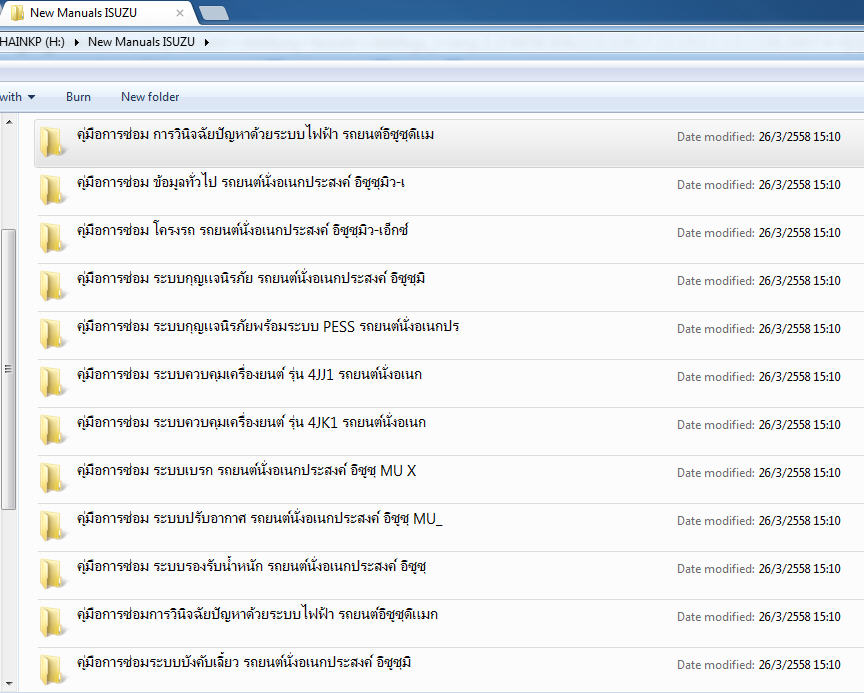This screenshot has height=693, width=864.
Task: Select row คู่มือการซ่อมระบบบังคับเลี้ยว
Action: pos(449,669)
